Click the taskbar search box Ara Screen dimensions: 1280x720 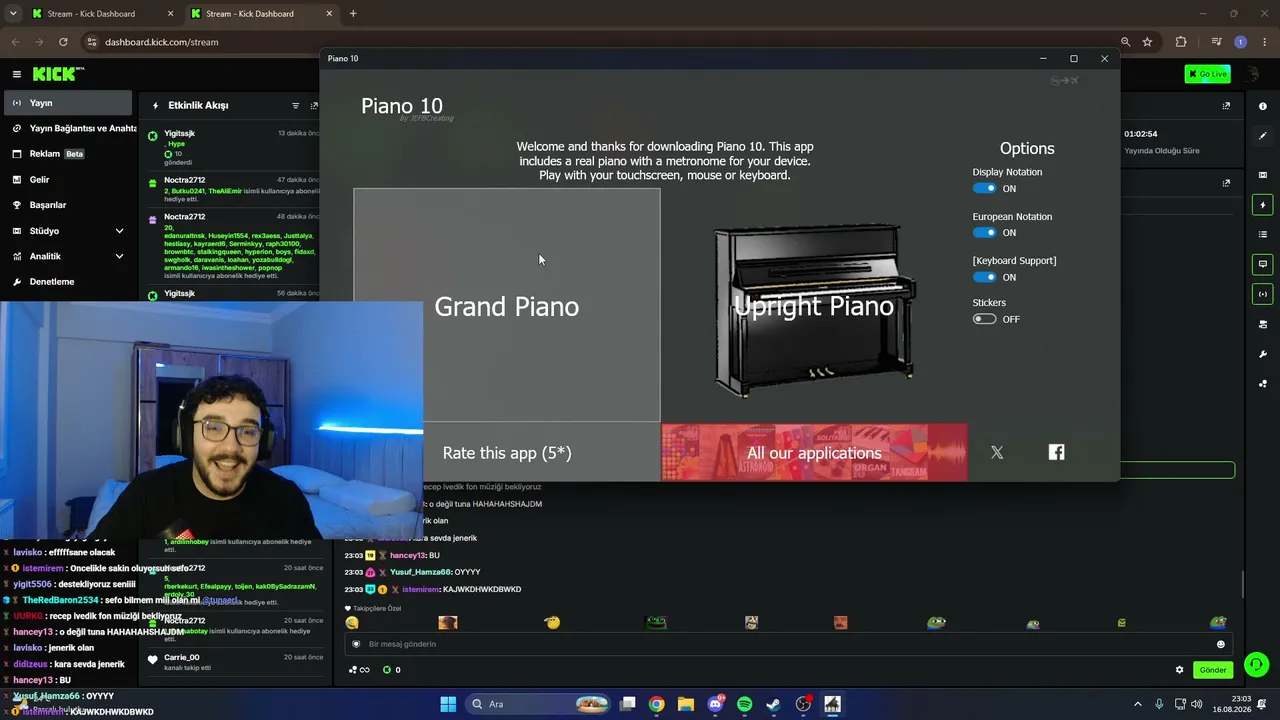coord(539,704)
